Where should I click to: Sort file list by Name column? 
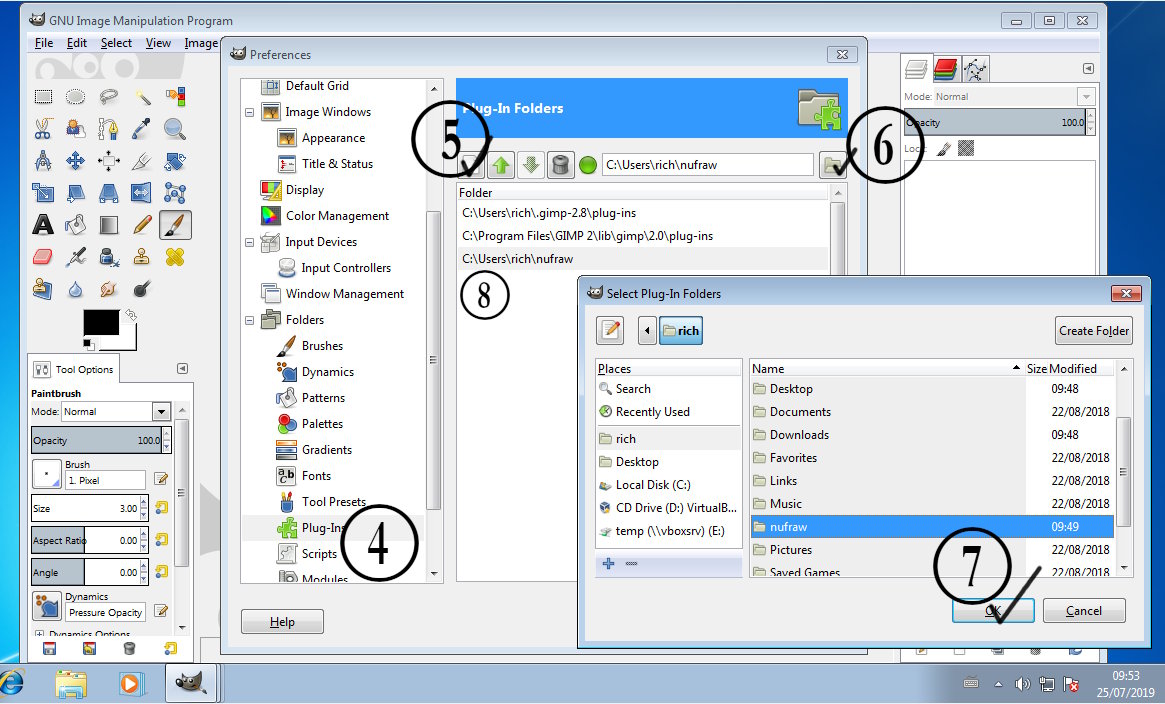886,368
